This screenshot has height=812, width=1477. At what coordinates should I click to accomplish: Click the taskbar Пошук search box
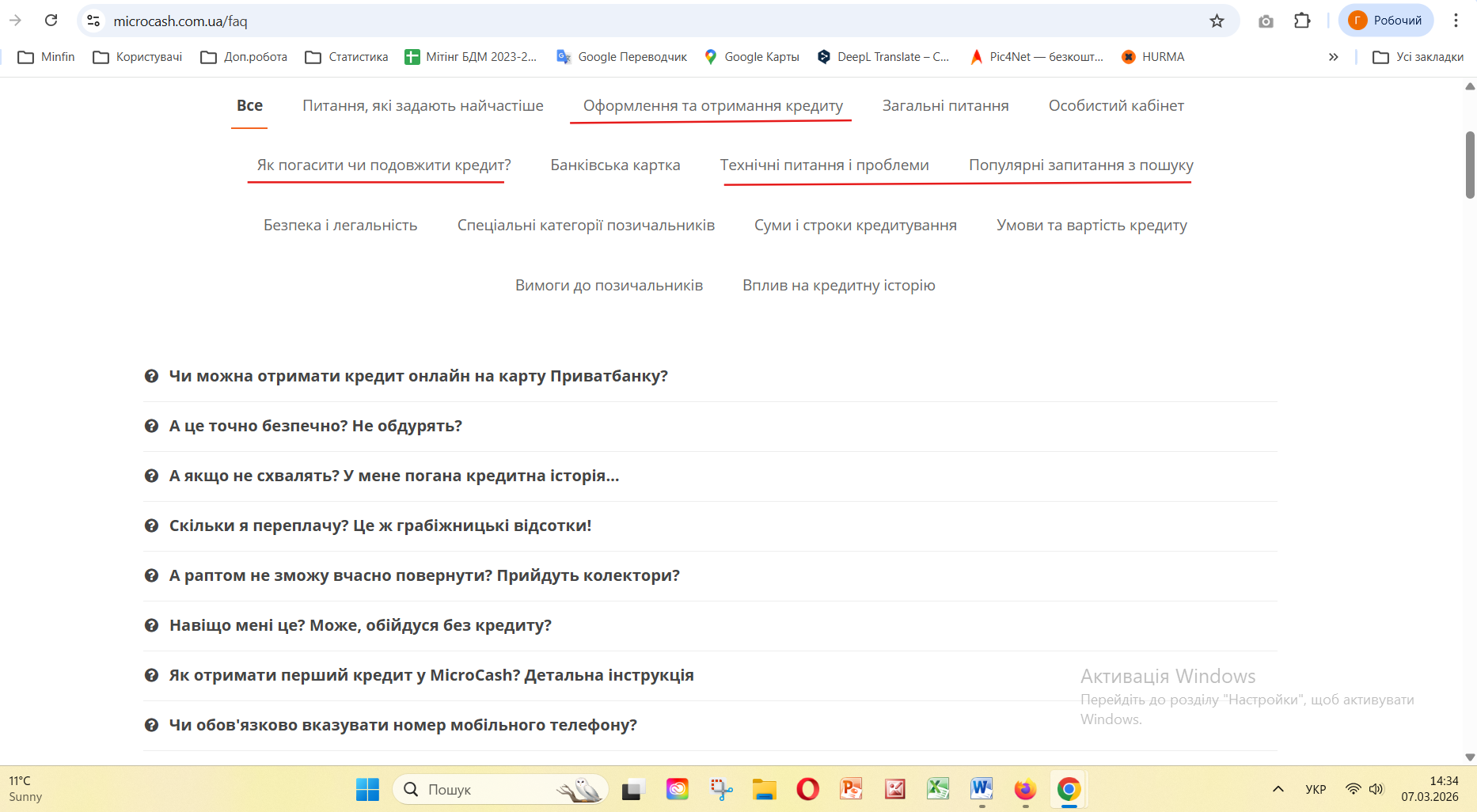click(500, 789)
